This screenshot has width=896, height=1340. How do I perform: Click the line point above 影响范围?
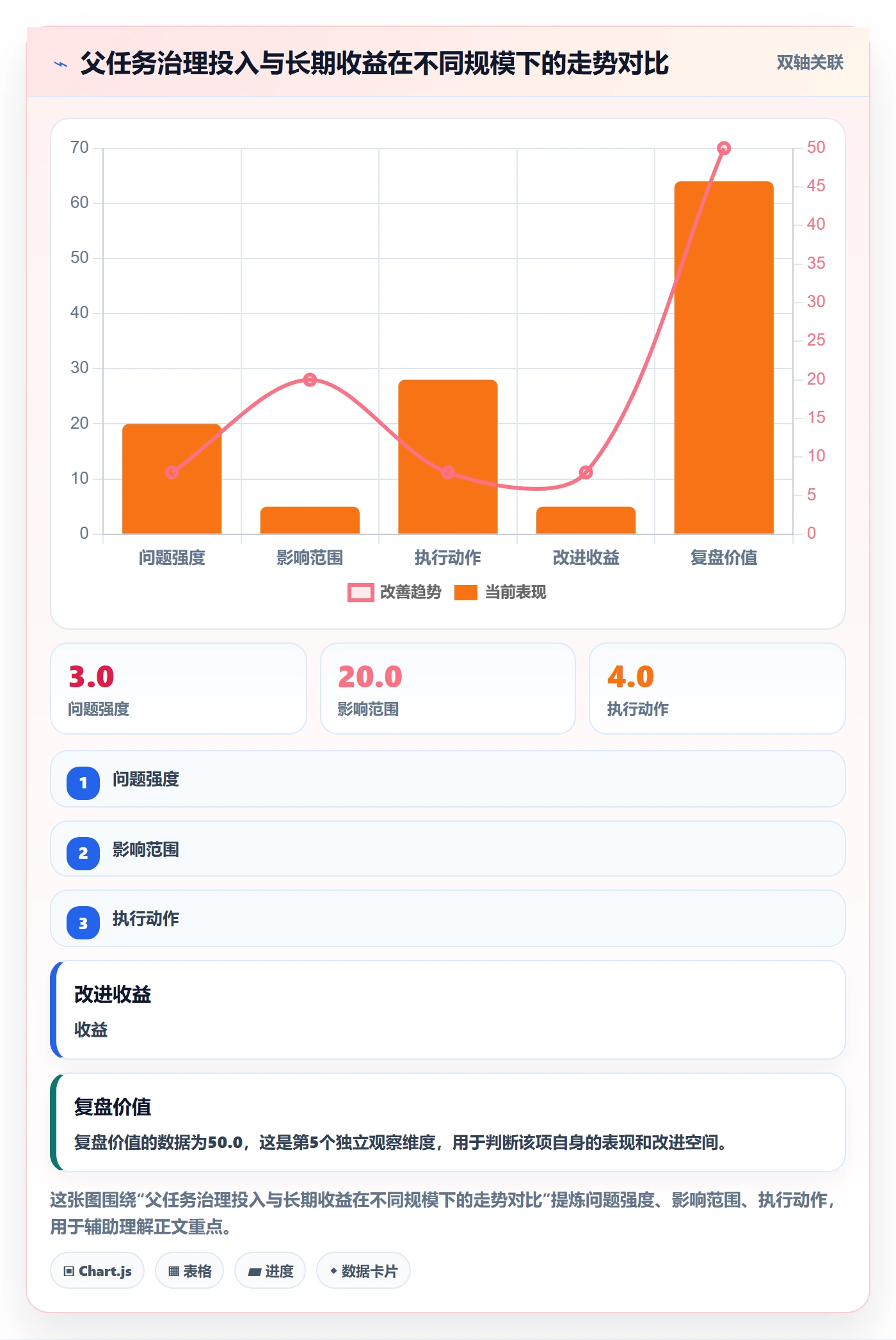coord(310,380)
